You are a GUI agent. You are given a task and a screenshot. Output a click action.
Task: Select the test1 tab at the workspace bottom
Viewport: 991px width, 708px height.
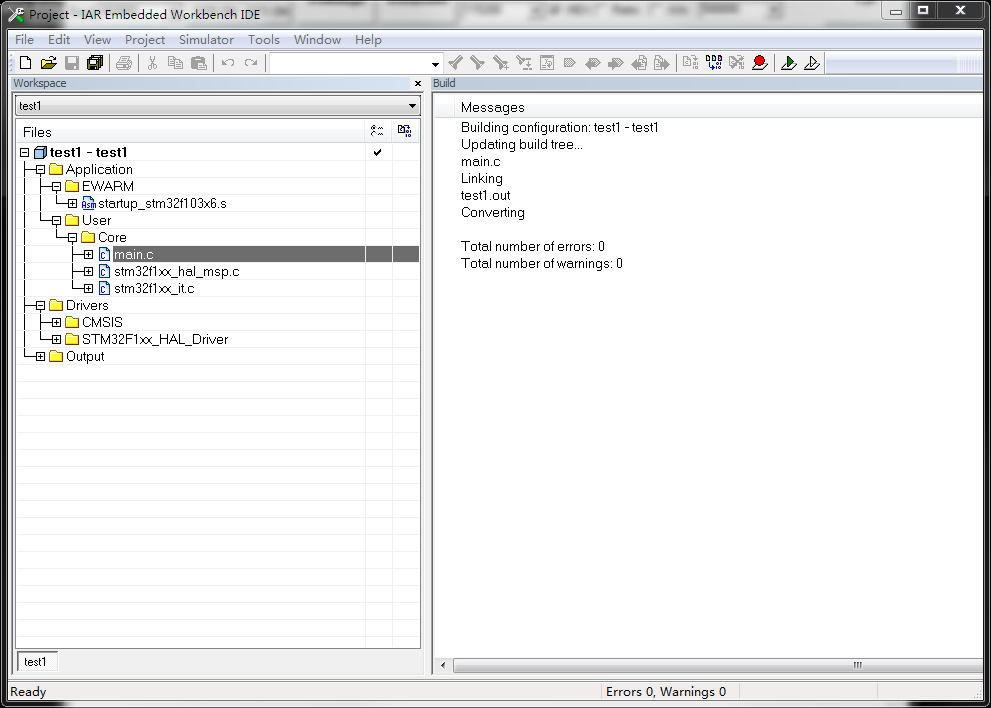[36, 661]
